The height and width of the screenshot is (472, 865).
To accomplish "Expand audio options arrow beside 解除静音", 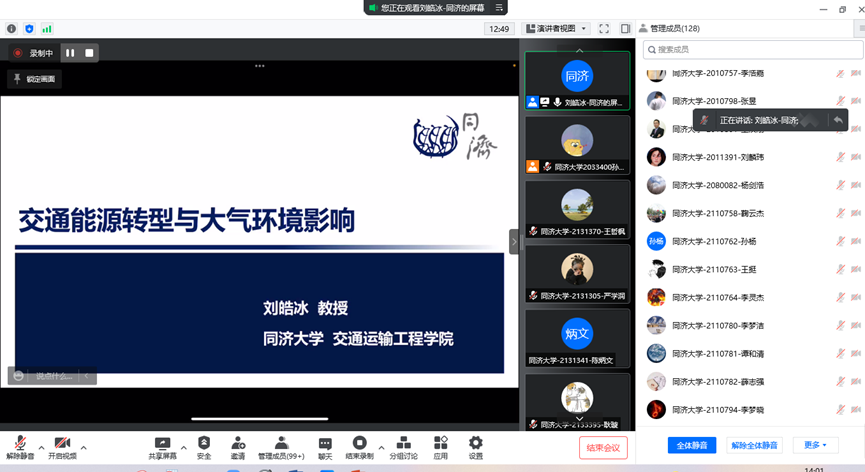I will [41, 447].
